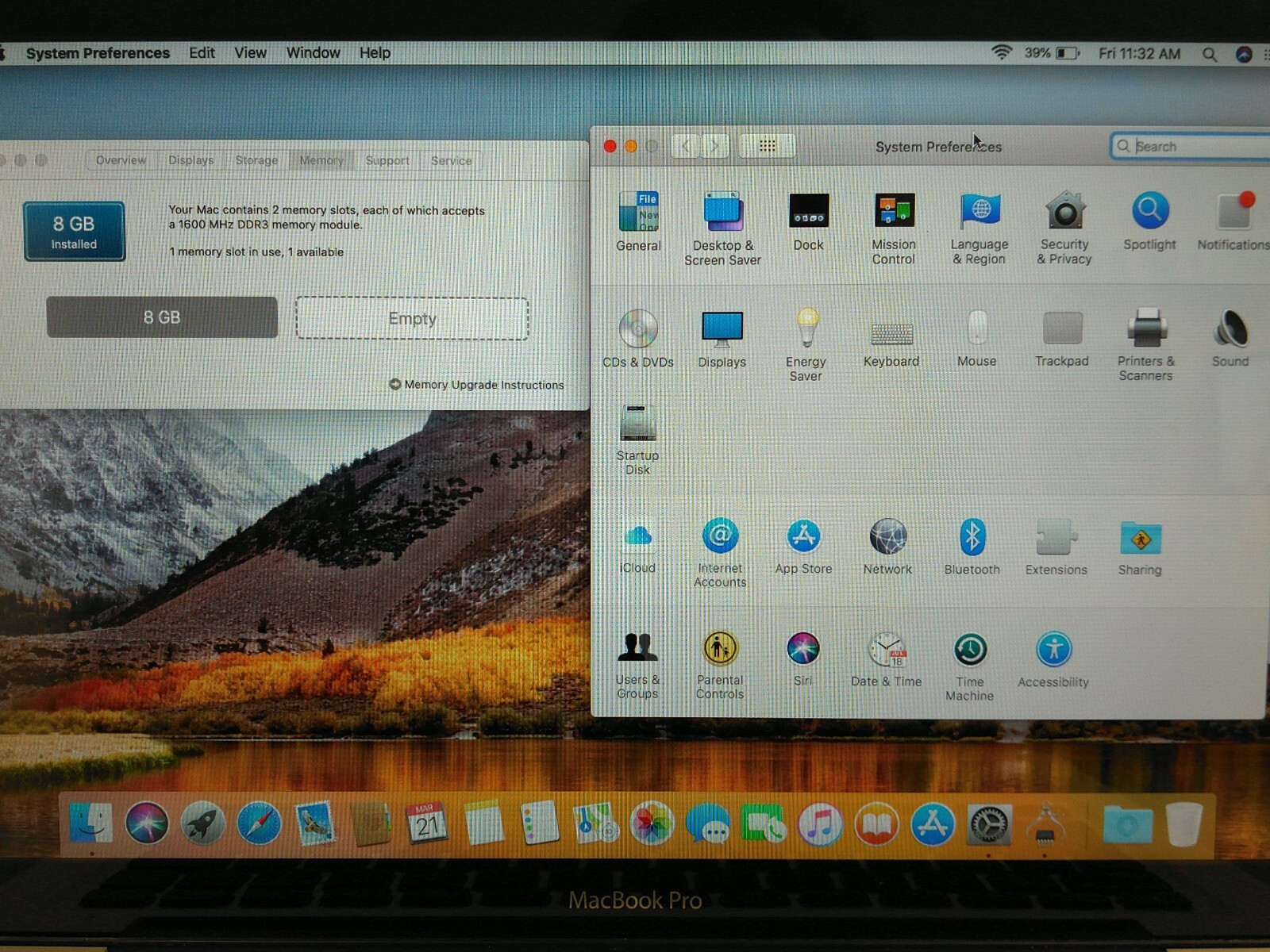Viewport: 1270px width, 952px height.
Task: Open Security & Privacy preferences
Action: 1064,228
